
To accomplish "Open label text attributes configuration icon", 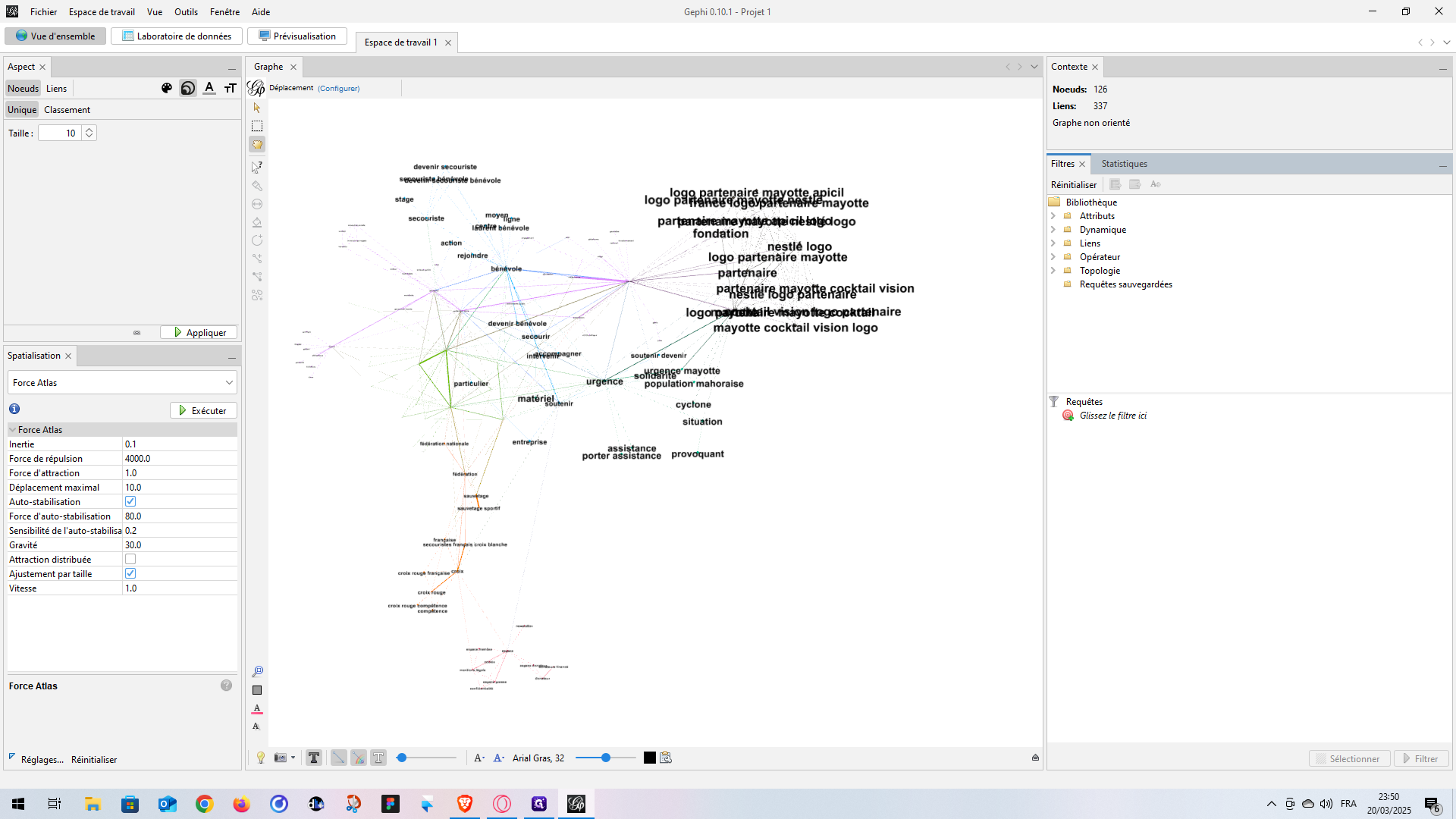I will point(666,758).
